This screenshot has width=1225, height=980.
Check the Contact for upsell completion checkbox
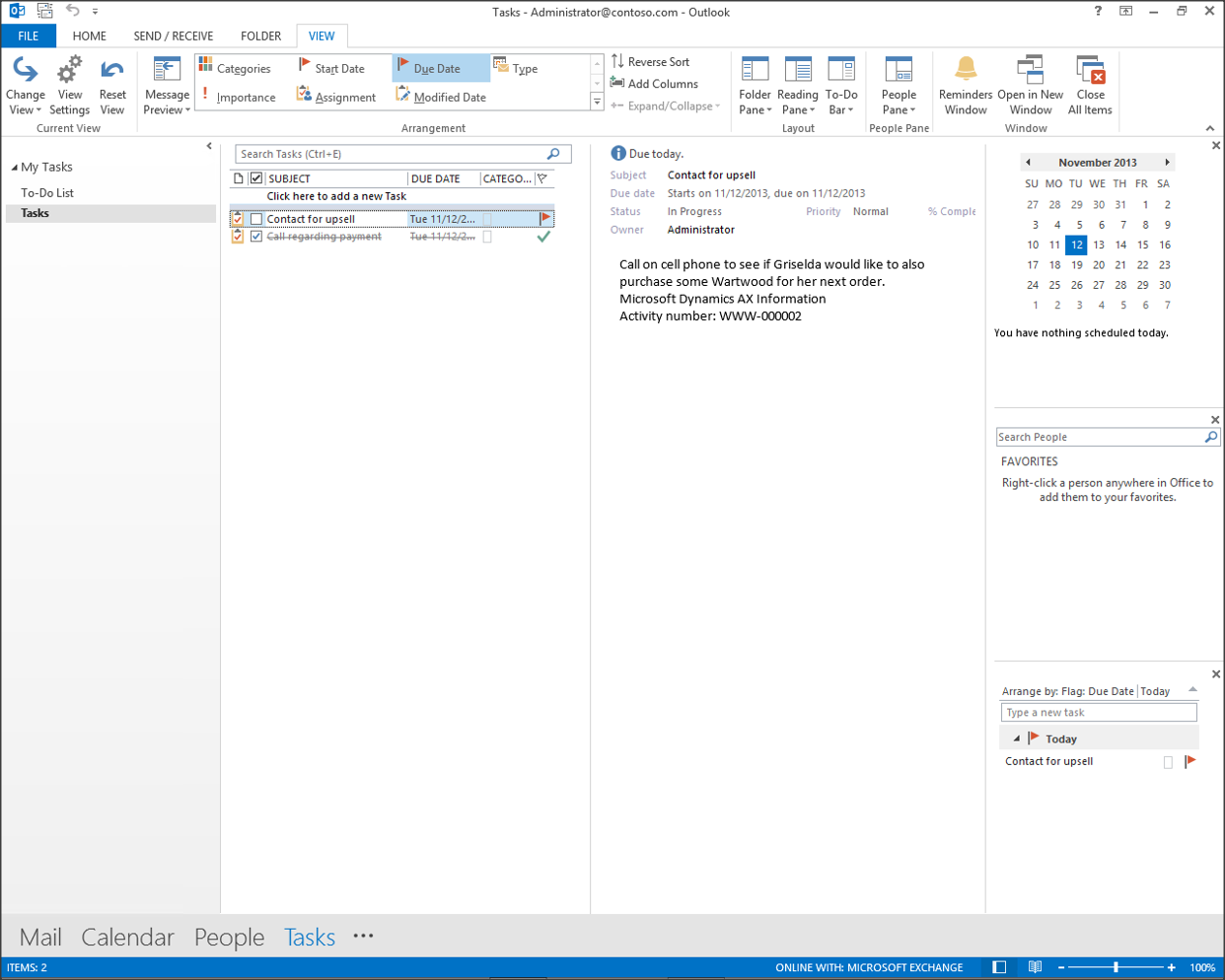point(256,219)
